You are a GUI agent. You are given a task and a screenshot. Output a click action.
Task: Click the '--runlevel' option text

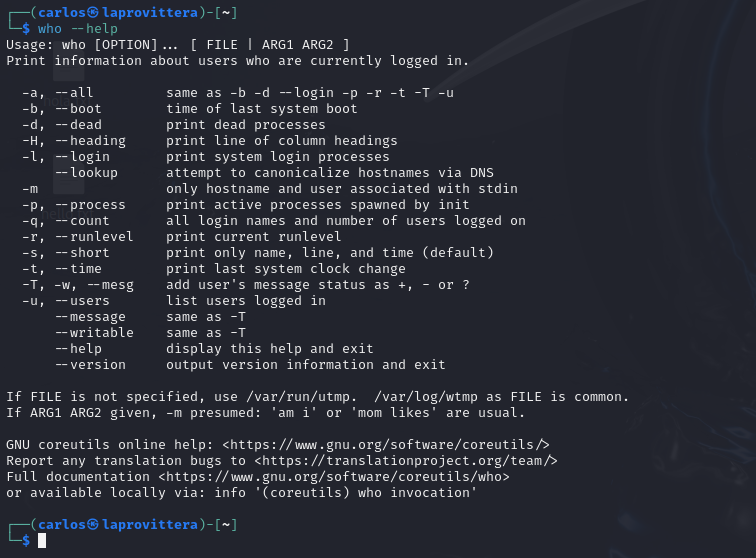coord(94,236)
